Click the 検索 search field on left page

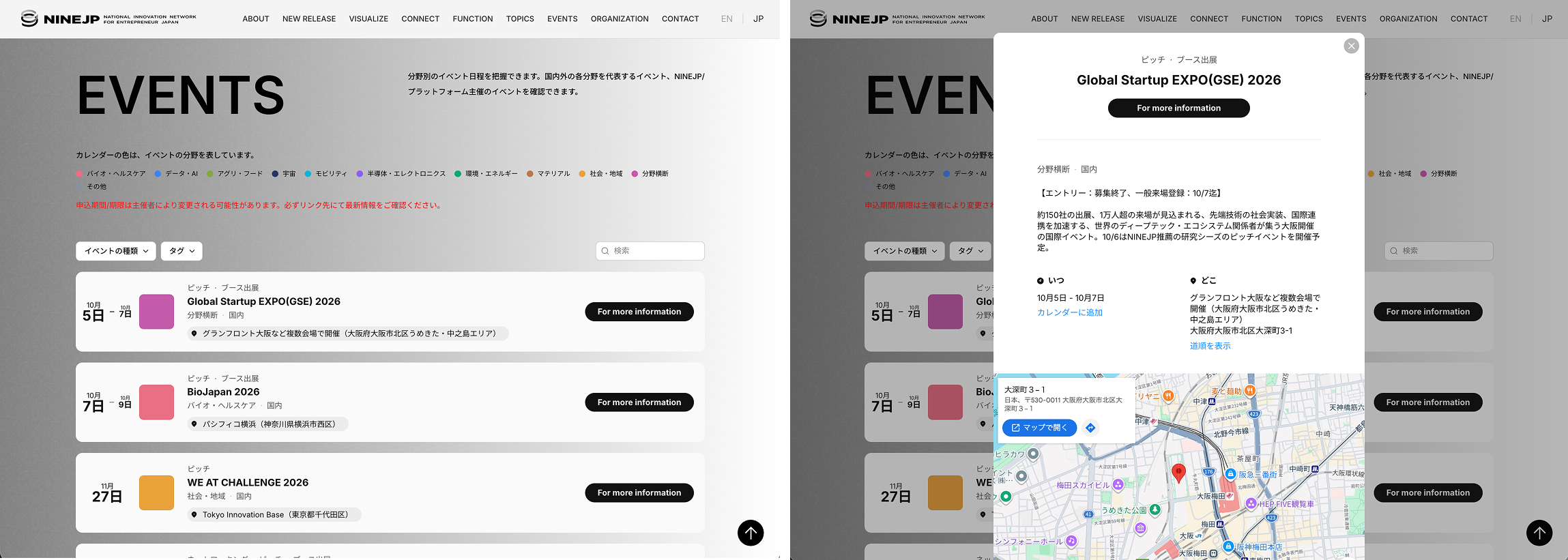[x=650, y=251]
